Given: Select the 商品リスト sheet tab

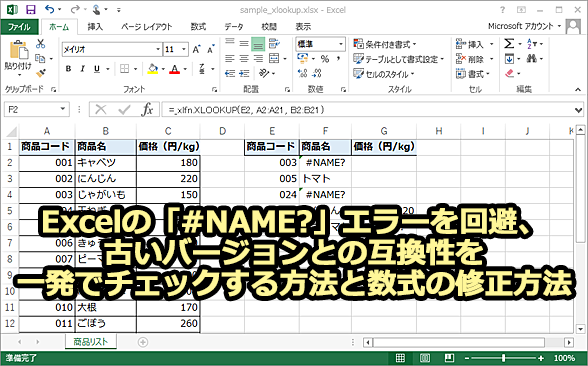Looking at the screenshot, I should coord(90,342).
